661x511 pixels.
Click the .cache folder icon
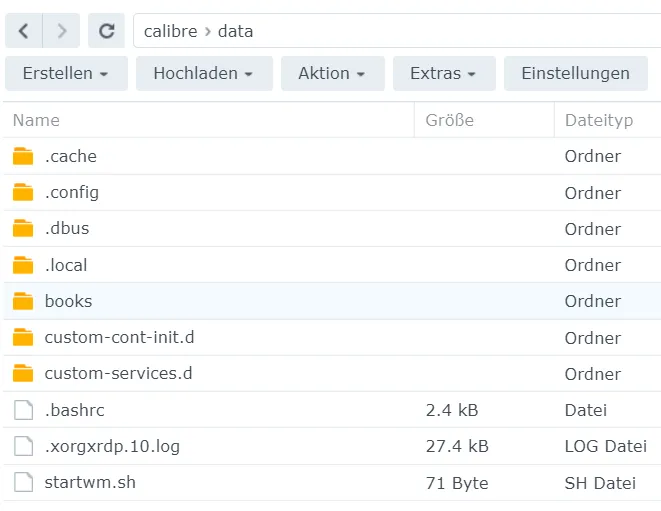coord(23,156)
